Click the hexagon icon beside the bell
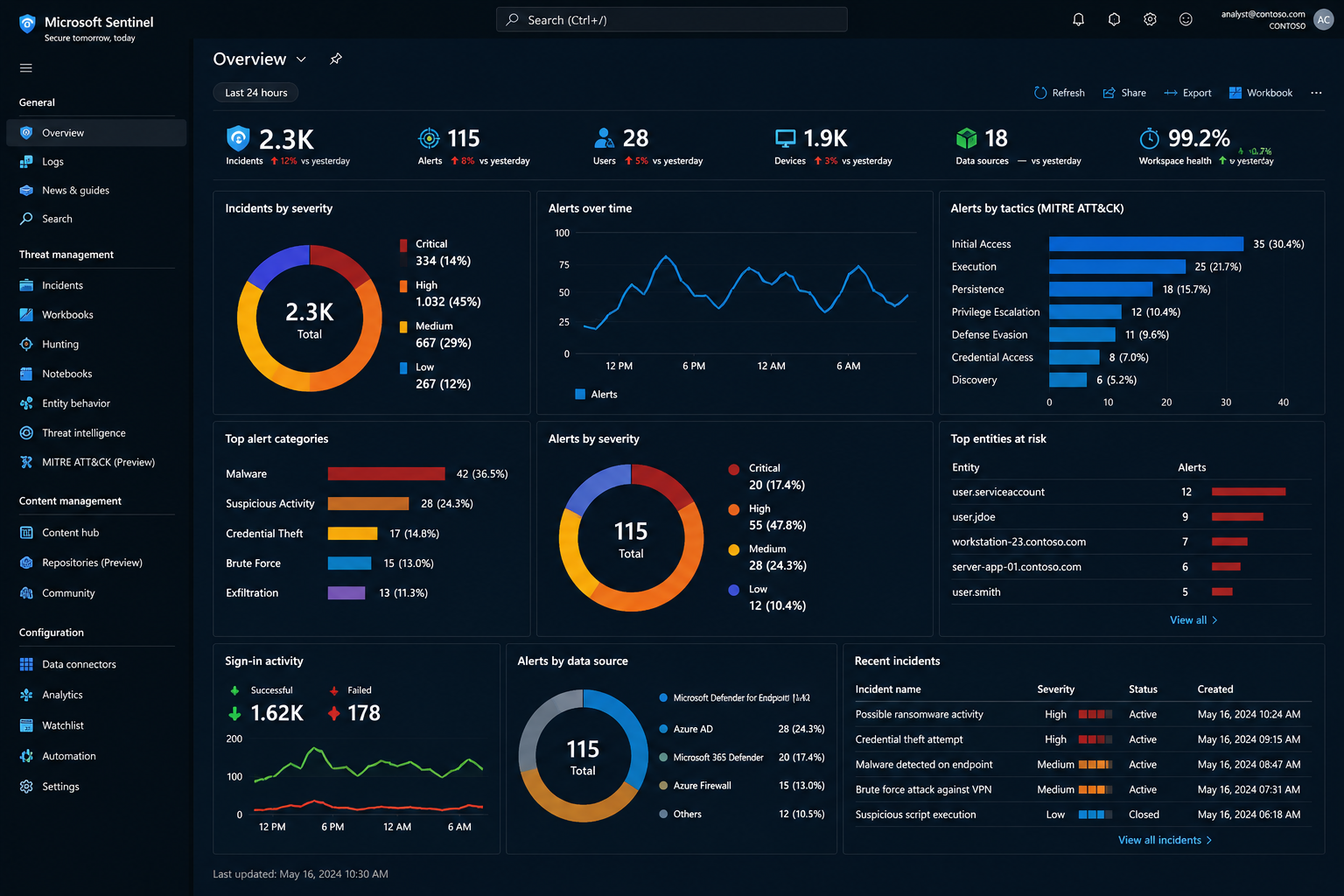1344x896 pixels. pos(1114,19)
